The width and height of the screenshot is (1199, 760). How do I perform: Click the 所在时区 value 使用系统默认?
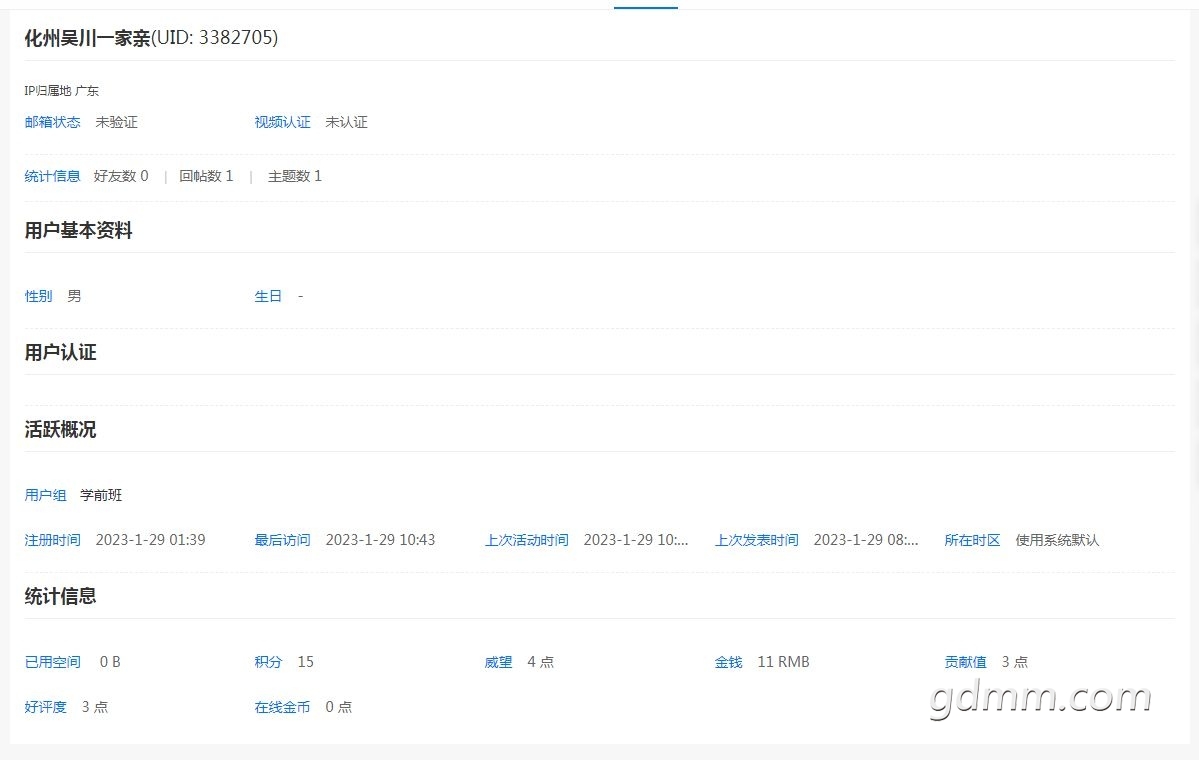(1057, 540)
